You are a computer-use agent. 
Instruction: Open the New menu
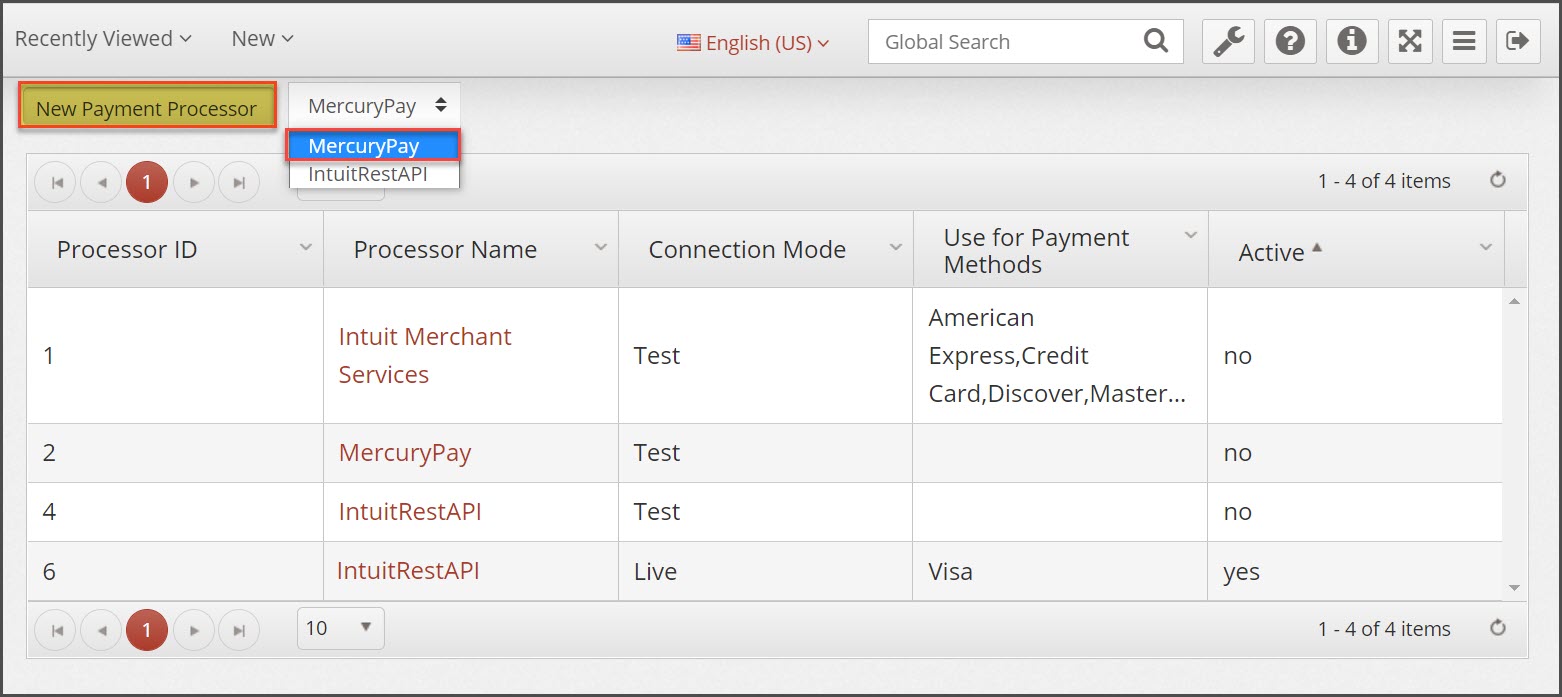coord(263,39)
